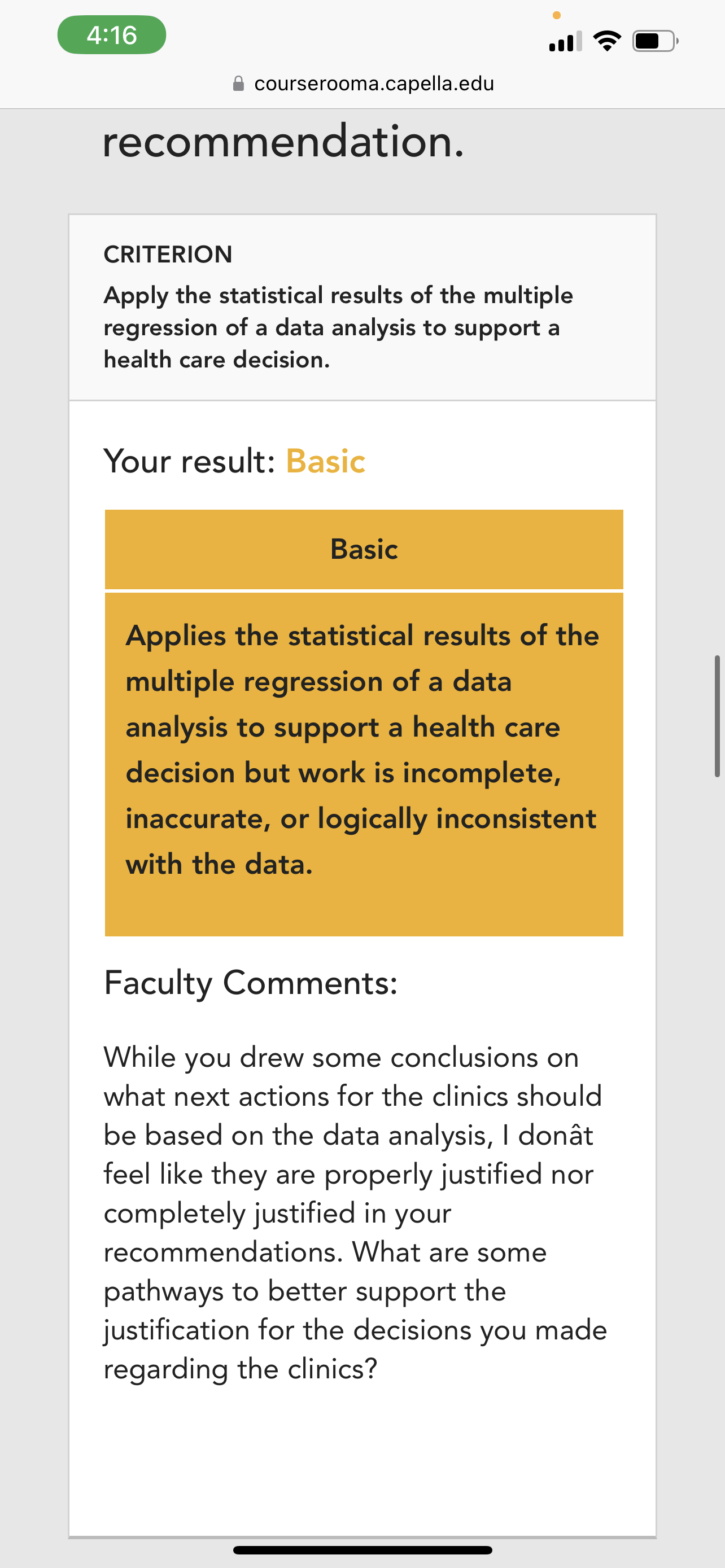Tap the cellular signal bars icon
This screenshot has width=725, height=1568.
tap(566, 41)
